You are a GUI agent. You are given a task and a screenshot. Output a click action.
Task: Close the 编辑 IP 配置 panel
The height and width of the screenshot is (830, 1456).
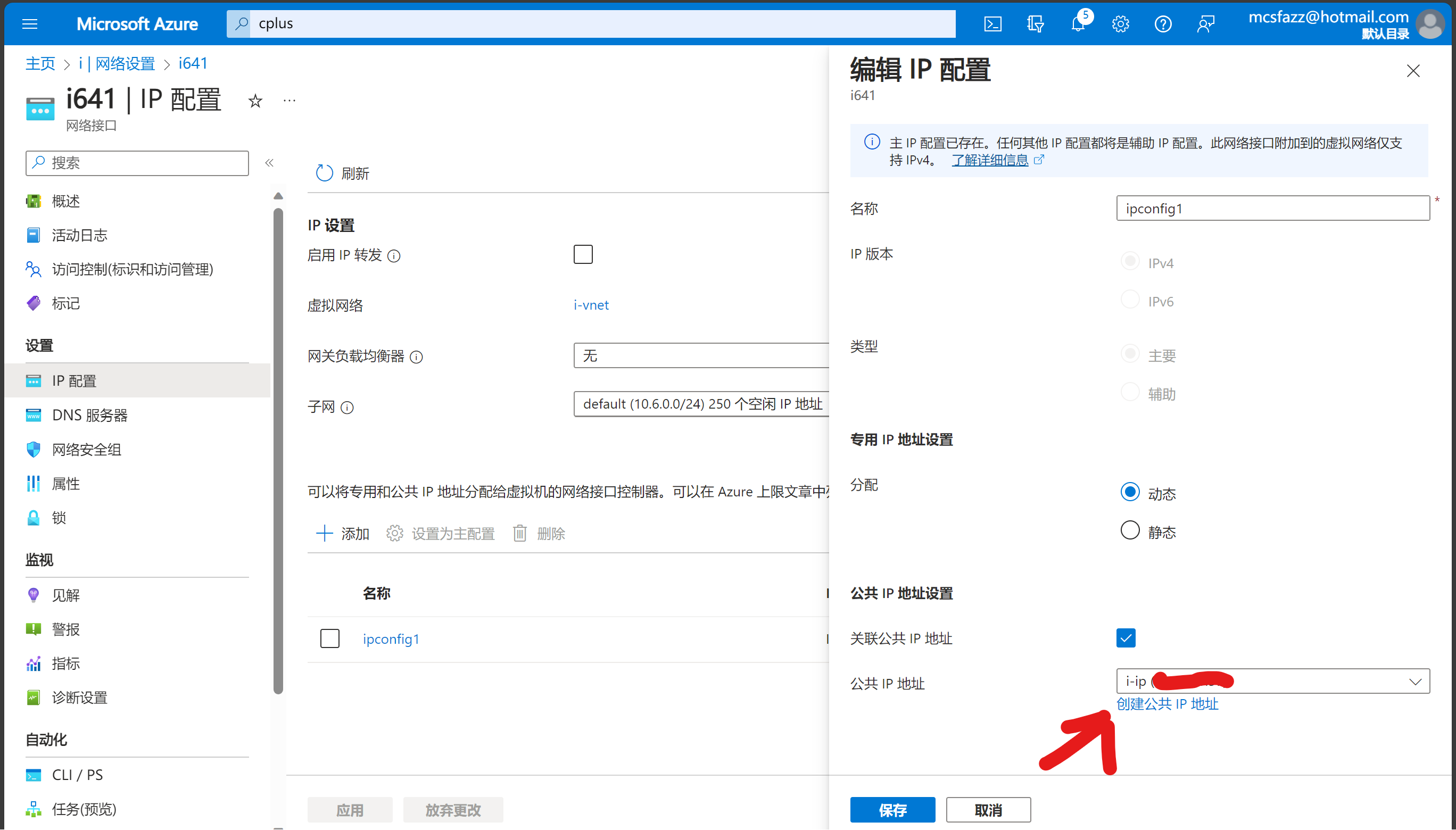(x=1413, y=71)
